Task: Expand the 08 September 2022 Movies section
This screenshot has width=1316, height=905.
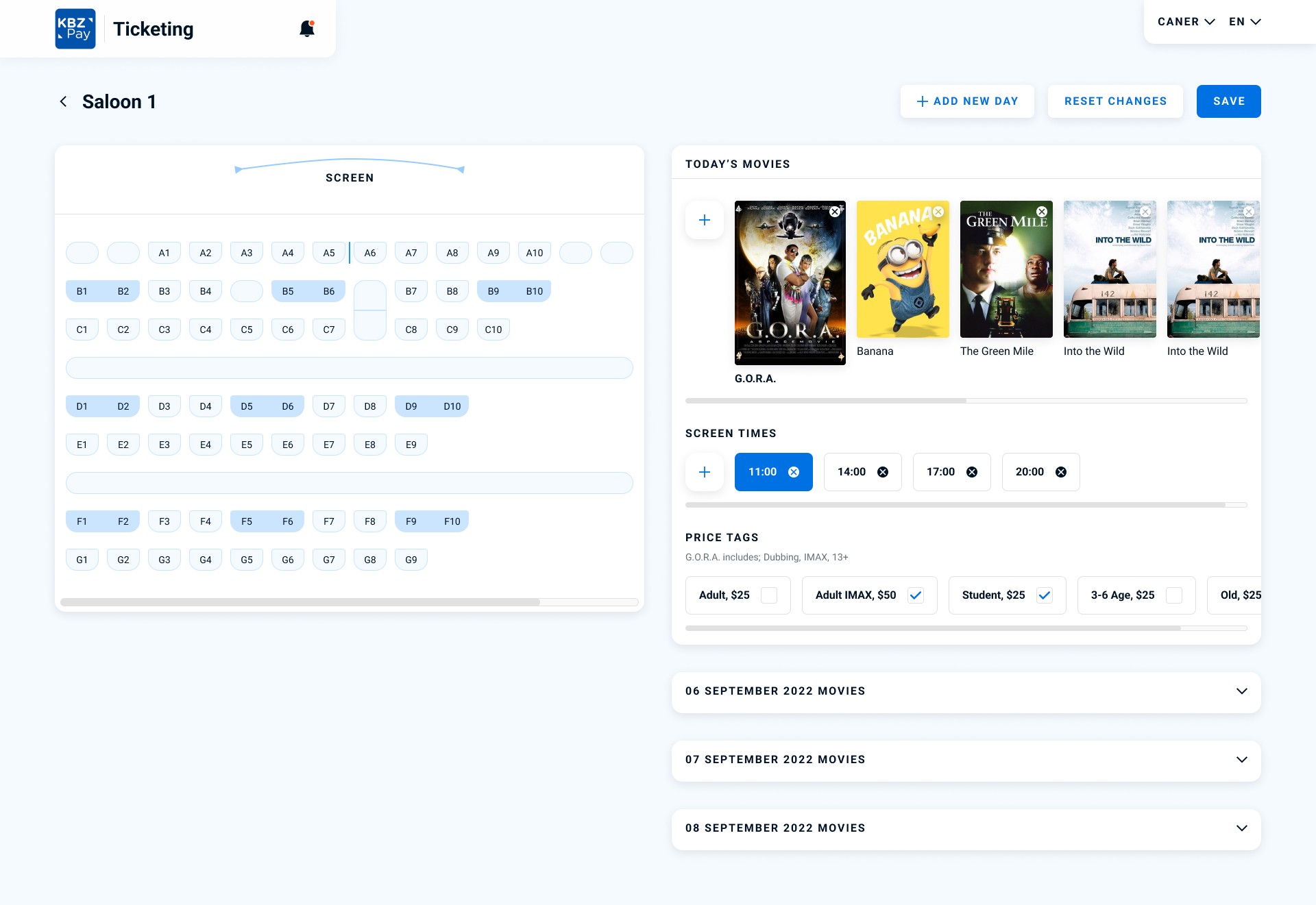Action: 1241,828
